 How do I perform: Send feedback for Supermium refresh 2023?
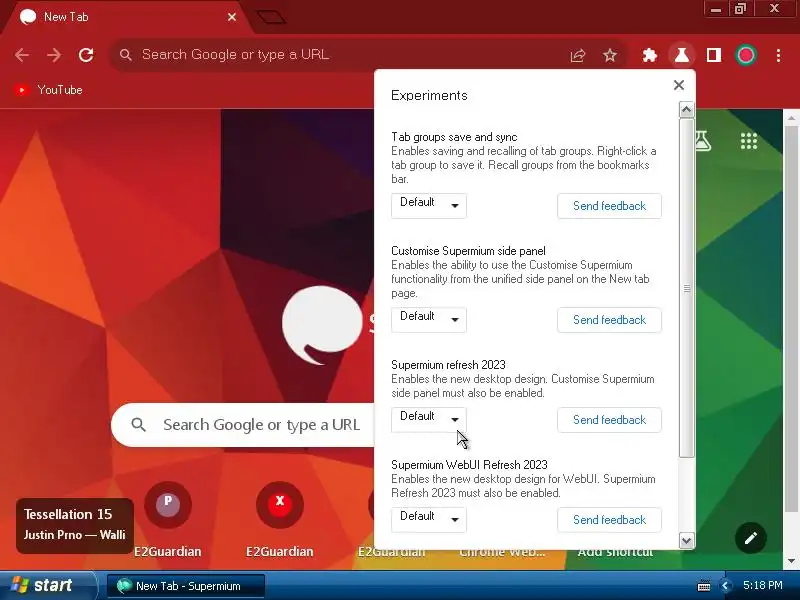point(609,419)
